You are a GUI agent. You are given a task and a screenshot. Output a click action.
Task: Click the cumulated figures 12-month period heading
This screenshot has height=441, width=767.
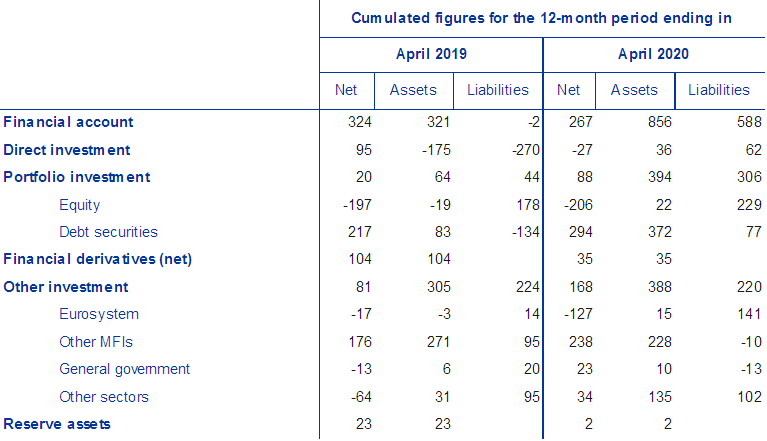click(x=542, y=17)
